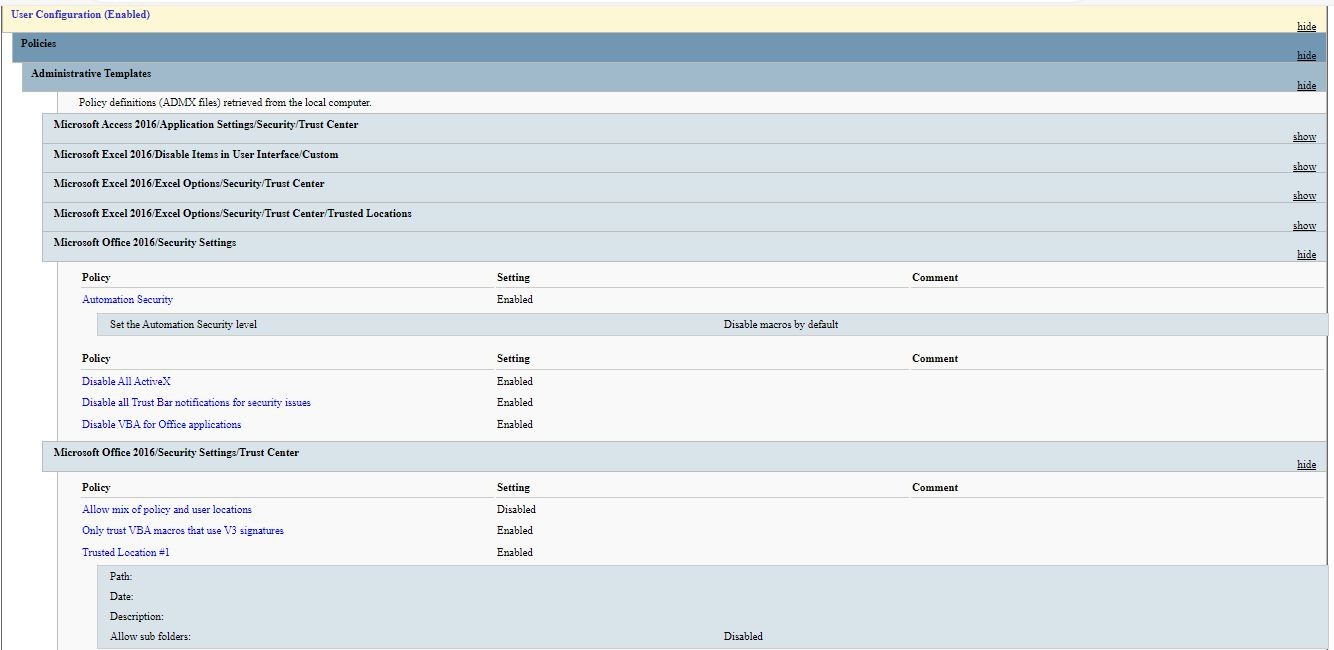The height and width of the screenshot is (650, 1334).
Task: Open Disable all Trust Bar notifications policy
Action: (x=196, y=403)
